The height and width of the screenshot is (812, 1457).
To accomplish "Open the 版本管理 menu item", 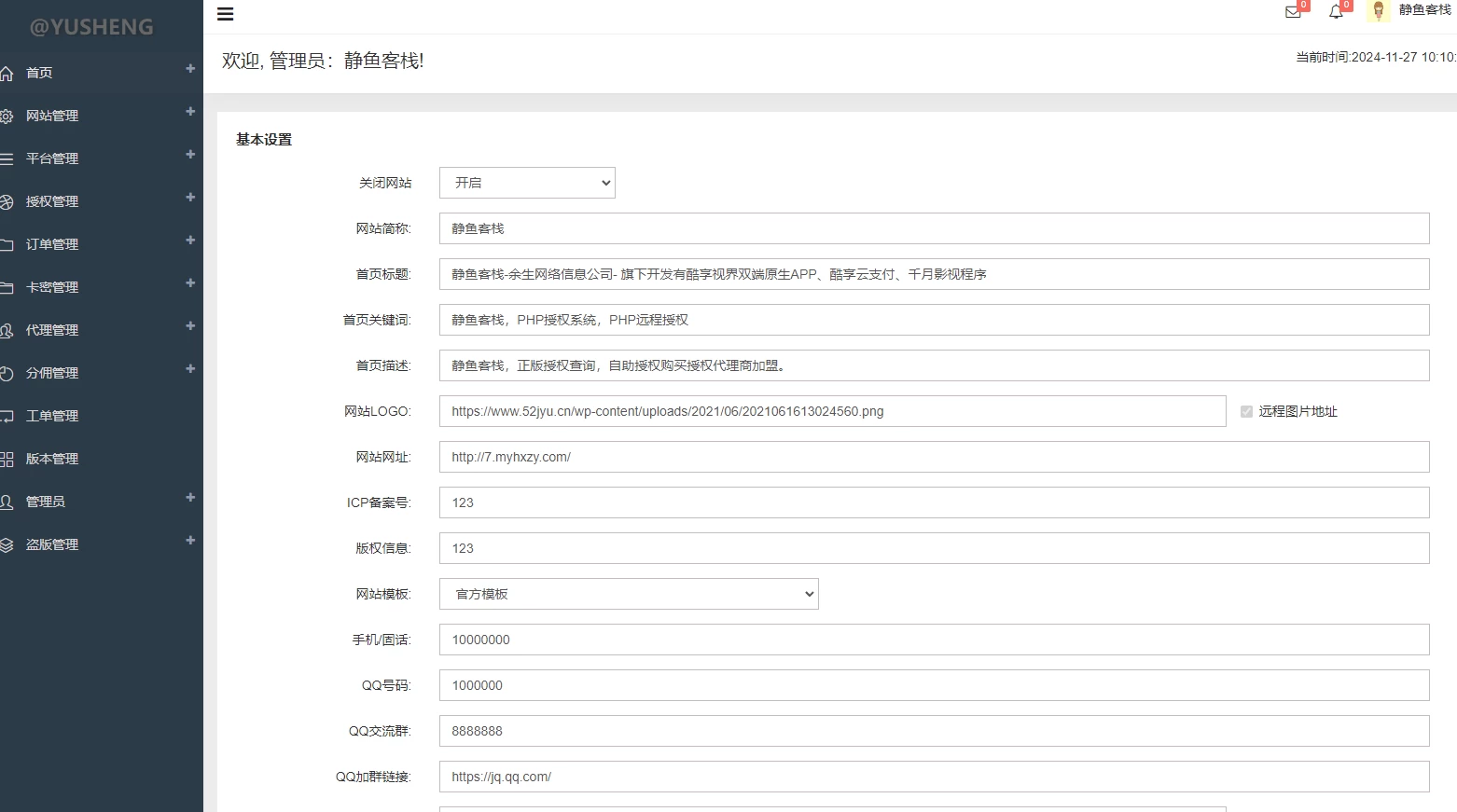I will 52,459.
